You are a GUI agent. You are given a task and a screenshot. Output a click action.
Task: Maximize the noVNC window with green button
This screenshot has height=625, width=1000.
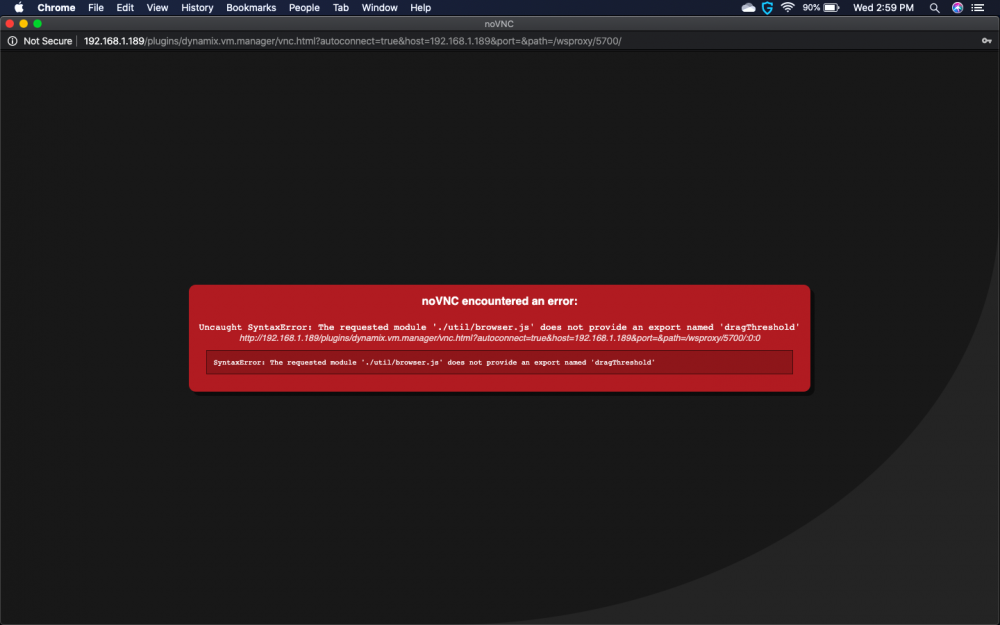(x=38, y=24)
